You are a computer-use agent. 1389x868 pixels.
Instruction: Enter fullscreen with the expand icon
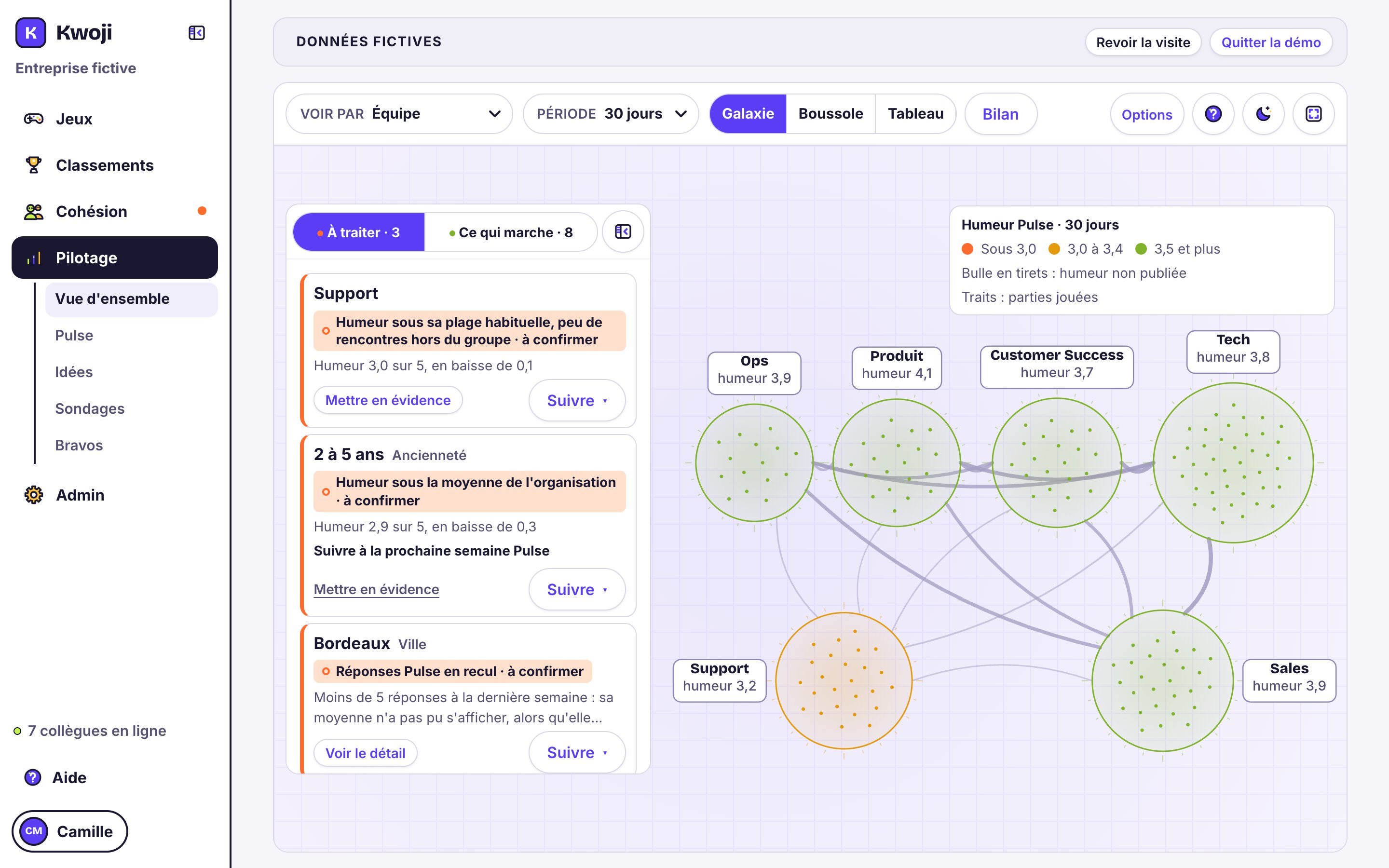click(1313, 114)
